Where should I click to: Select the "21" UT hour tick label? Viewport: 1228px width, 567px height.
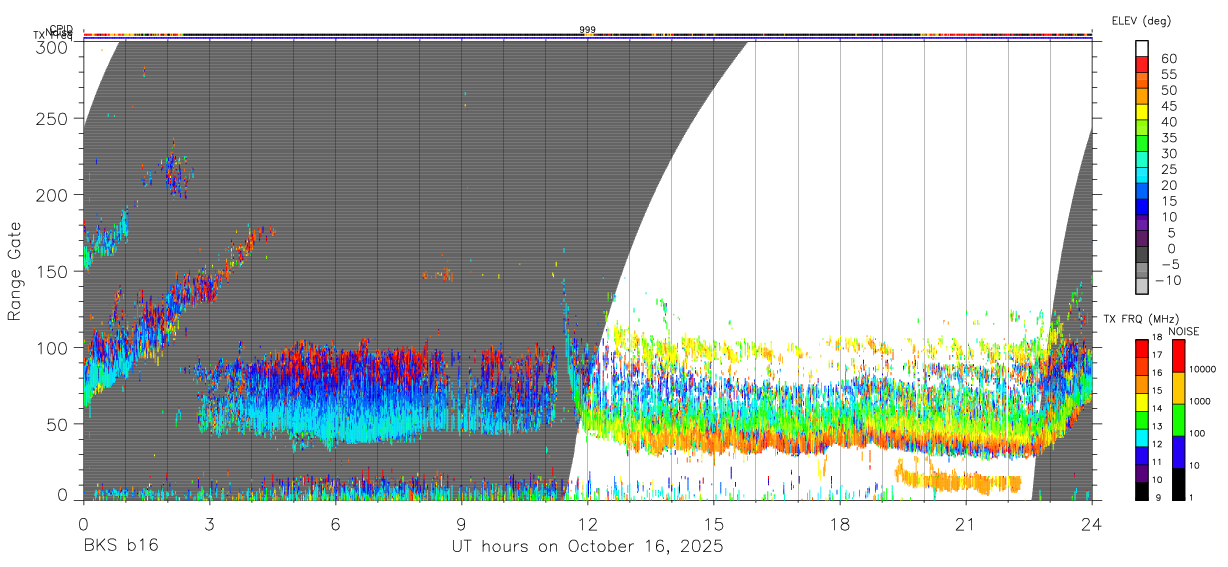click(x=966, y=524)
